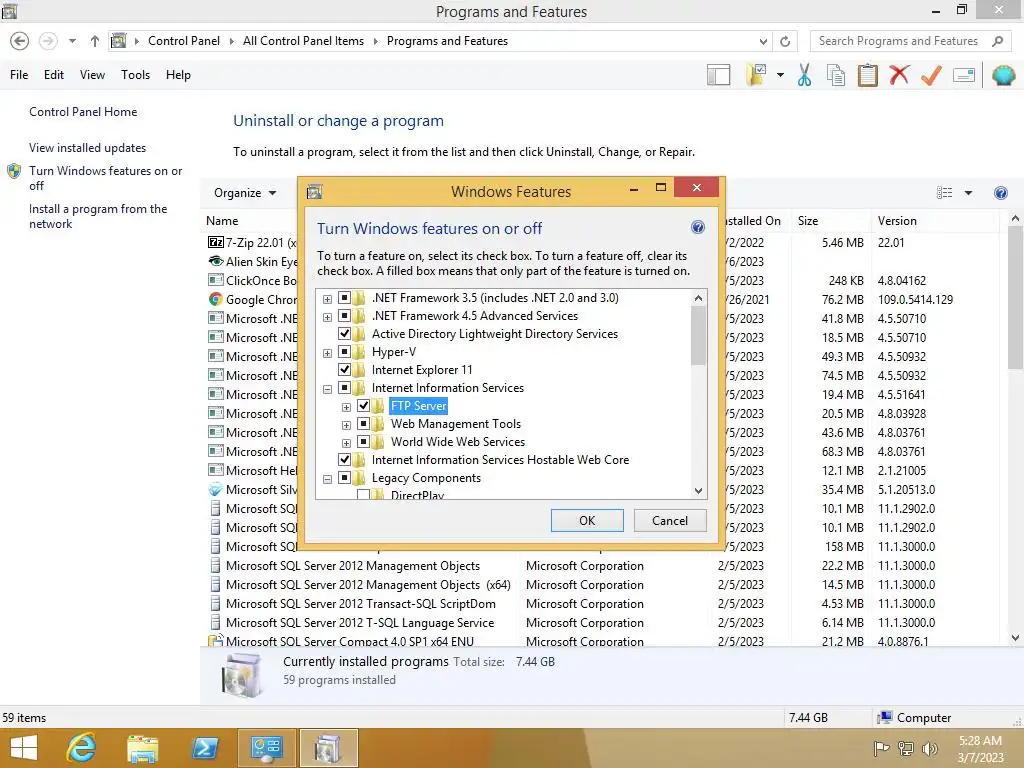Open Control Panel Home link

tap(83, 112)
